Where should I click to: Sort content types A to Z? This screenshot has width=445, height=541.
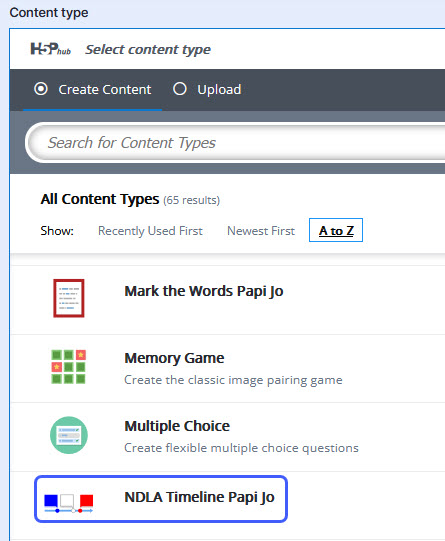point(336,230)
